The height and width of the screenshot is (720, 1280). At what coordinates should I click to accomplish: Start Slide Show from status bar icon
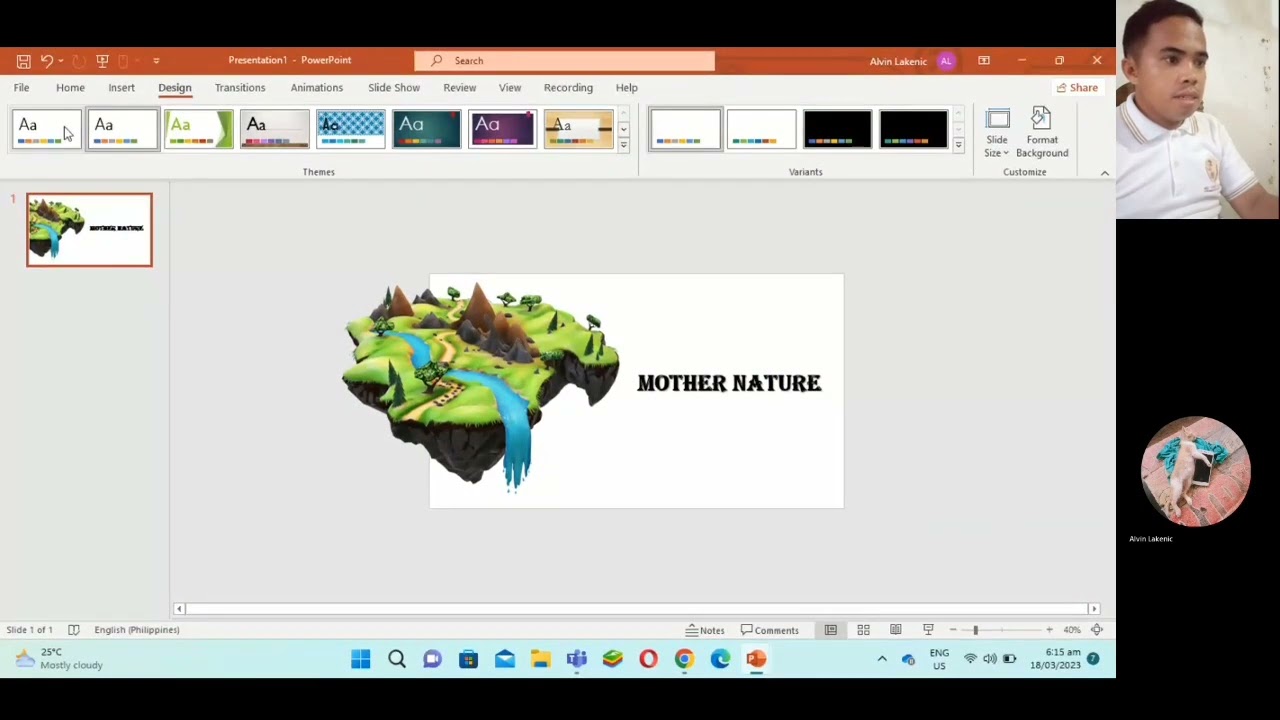click(x=928, y=630)
